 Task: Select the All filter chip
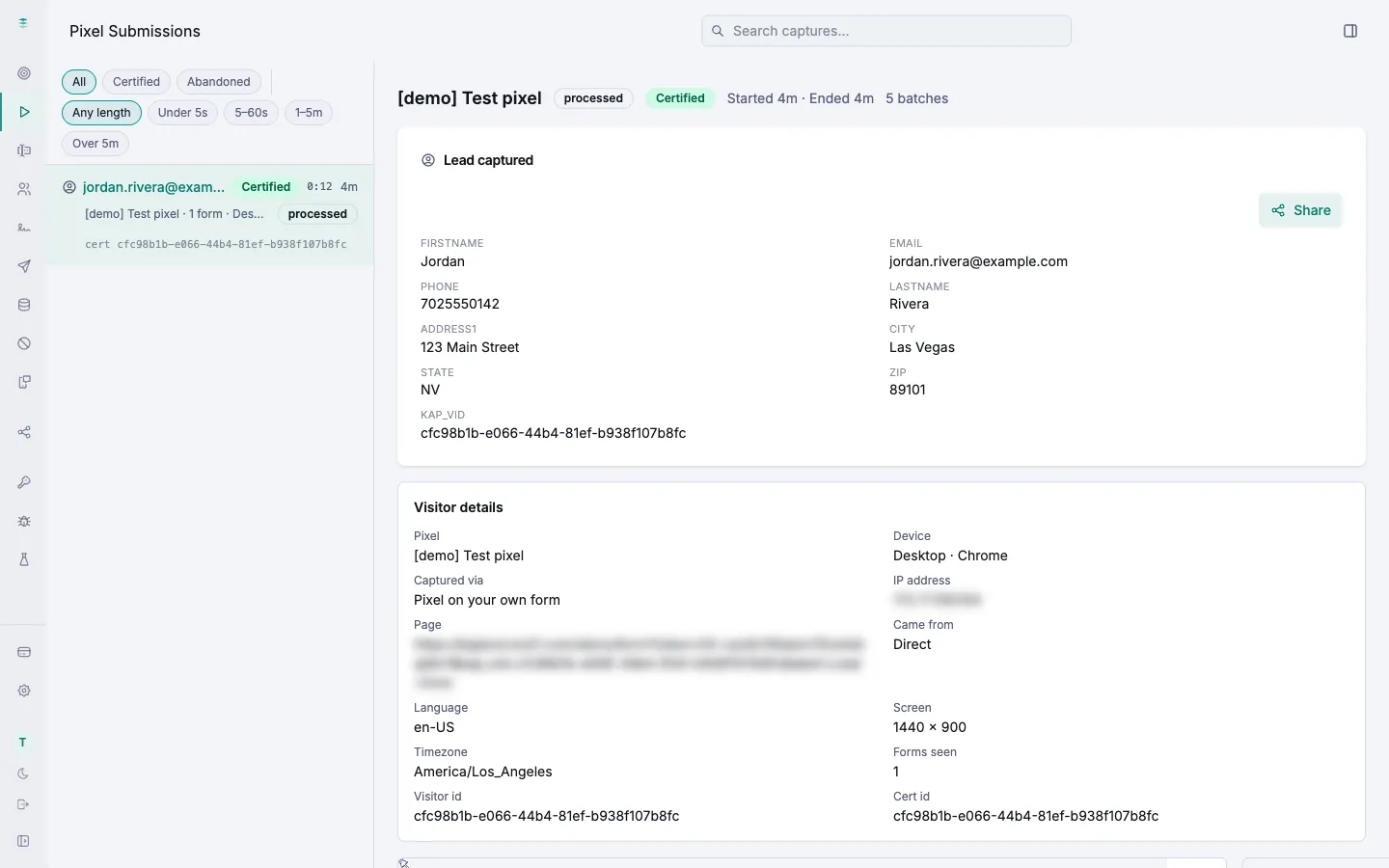[x=79, y=82]
